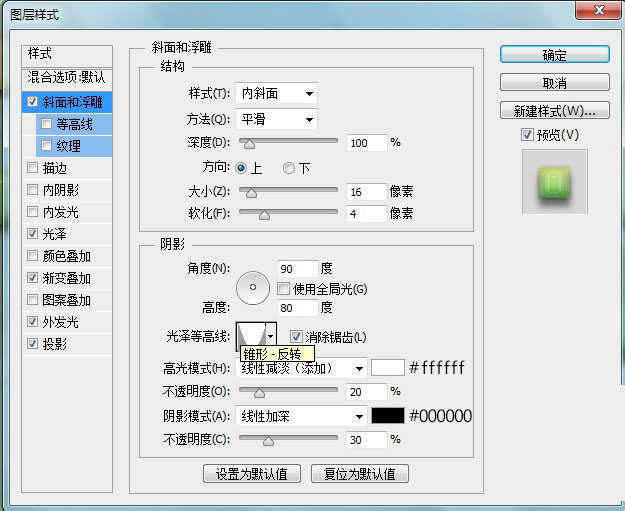Uncheck the 外发光 style checkbox

pyautogui.click(x=32, y=321)
